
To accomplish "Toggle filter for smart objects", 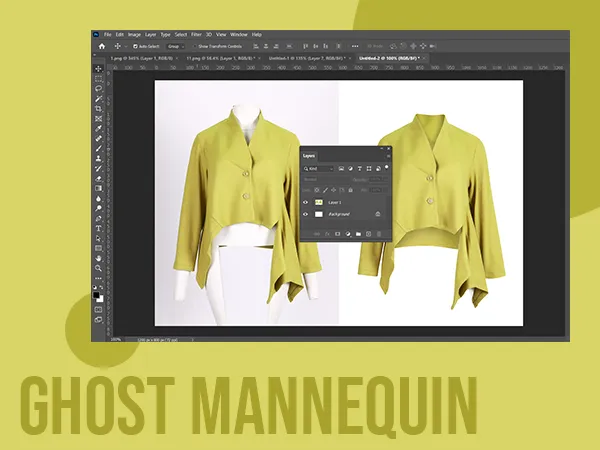I will 378,168.
